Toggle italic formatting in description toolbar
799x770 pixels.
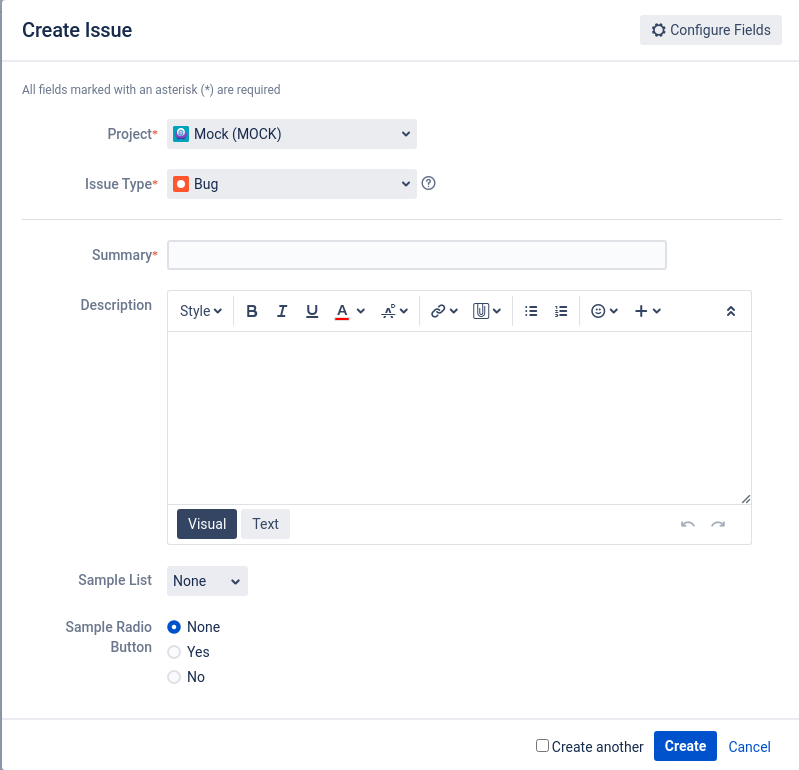pyautogui.click(x=282, y=311)
